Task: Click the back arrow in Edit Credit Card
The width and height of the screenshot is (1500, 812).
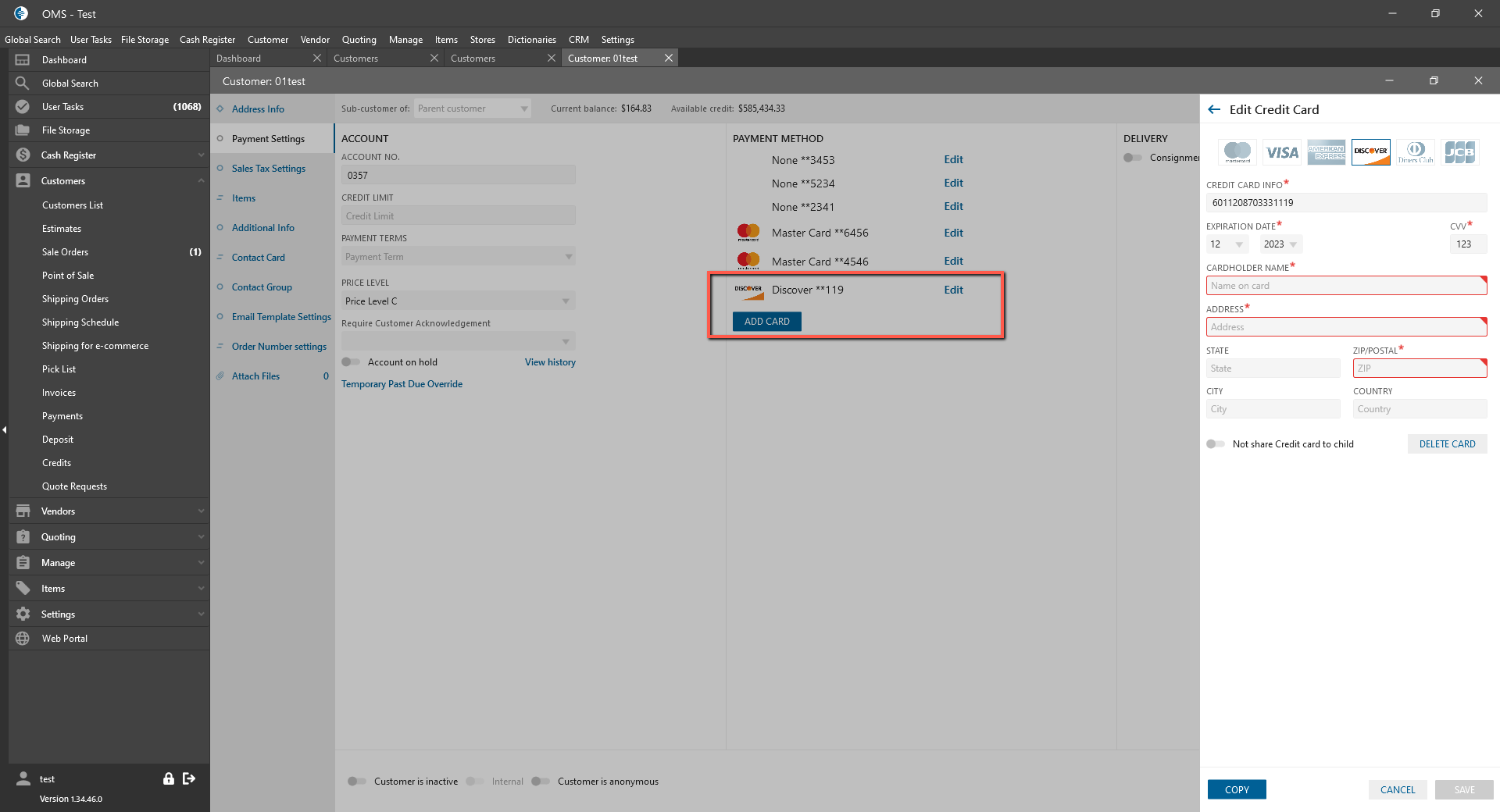Action: pyautogui.click(x=1214, y=110)
